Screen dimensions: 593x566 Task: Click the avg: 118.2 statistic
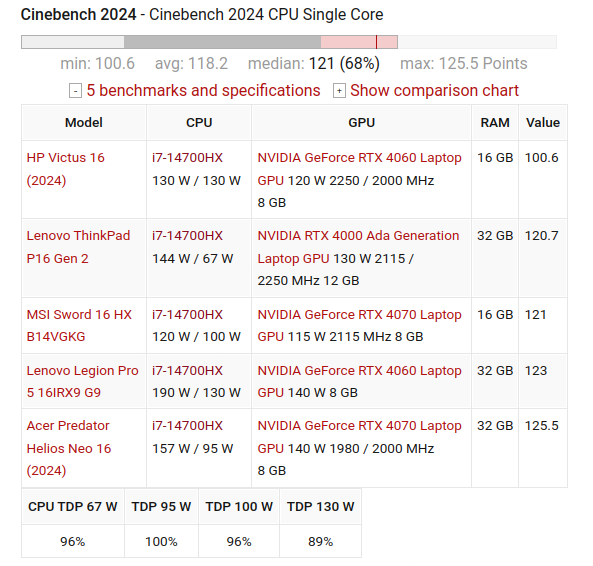point(191,64)
